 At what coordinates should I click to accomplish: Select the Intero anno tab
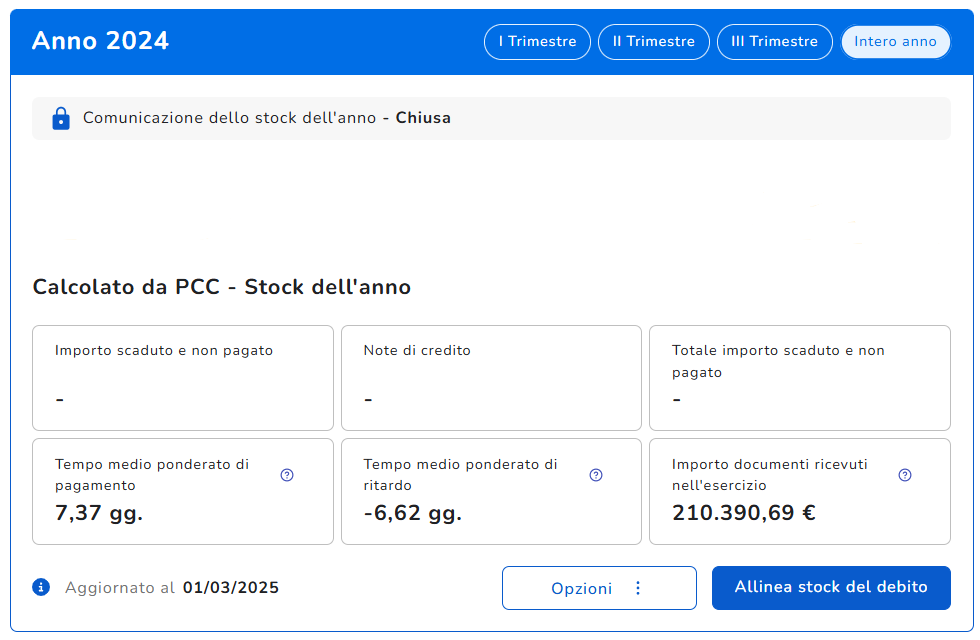click(x=895, y=42)
